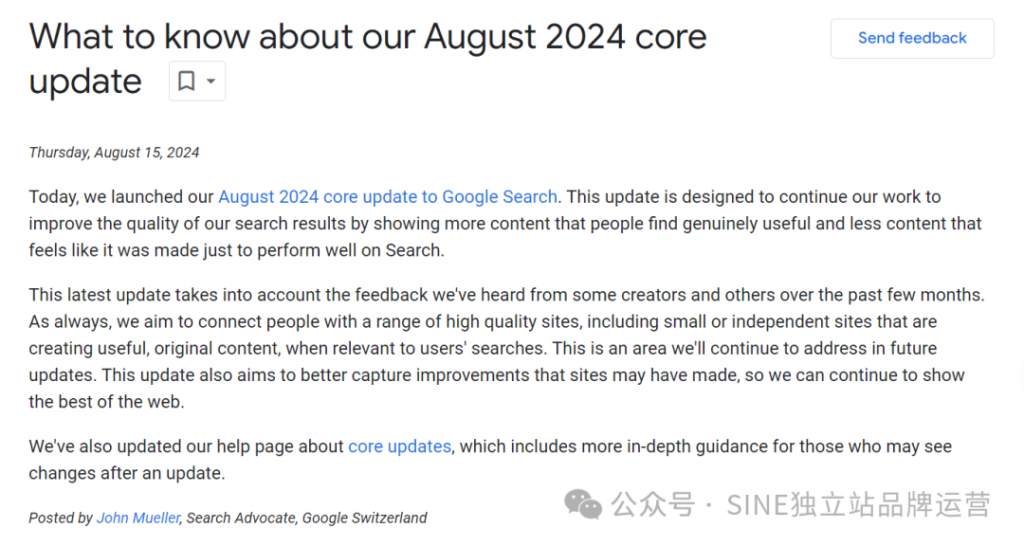Expand the bookmark dropdown arrow

[211, 82]
